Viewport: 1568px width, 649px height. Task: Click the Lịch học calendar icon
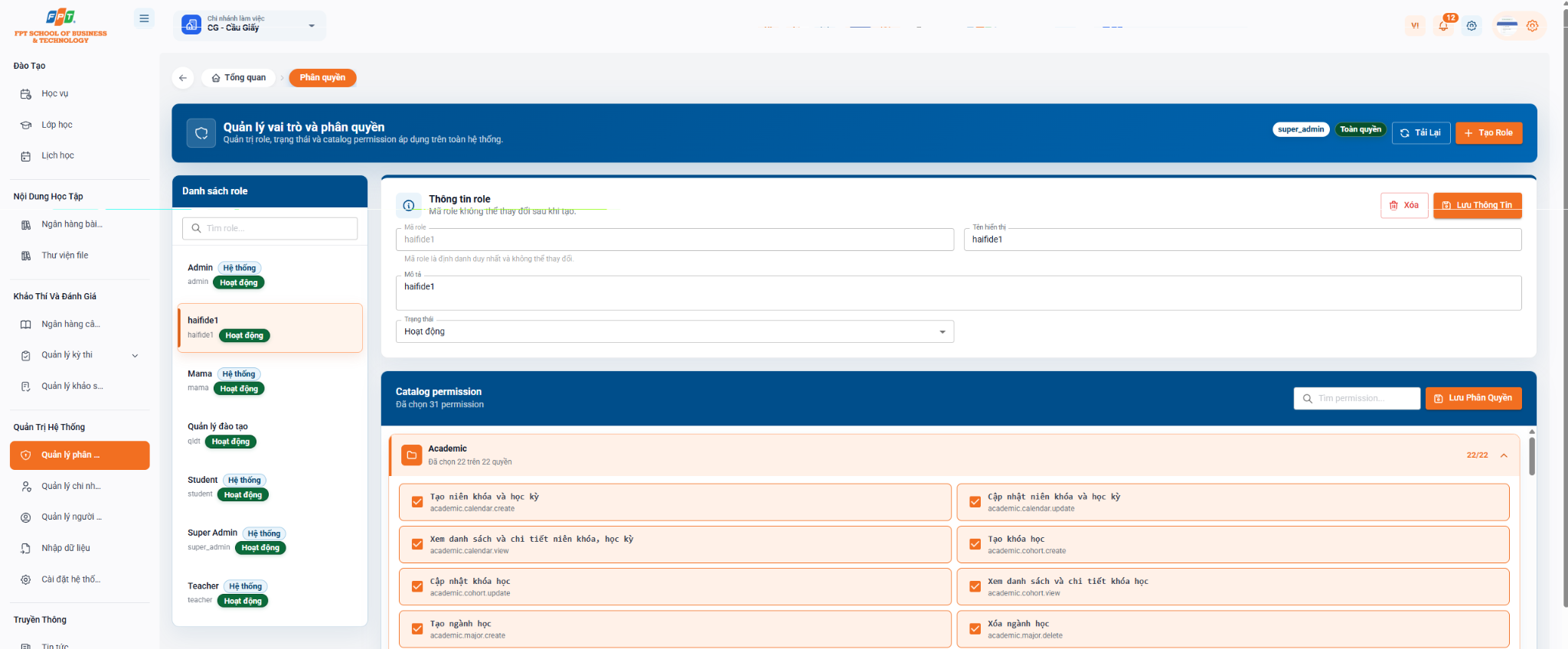[26, 156]
